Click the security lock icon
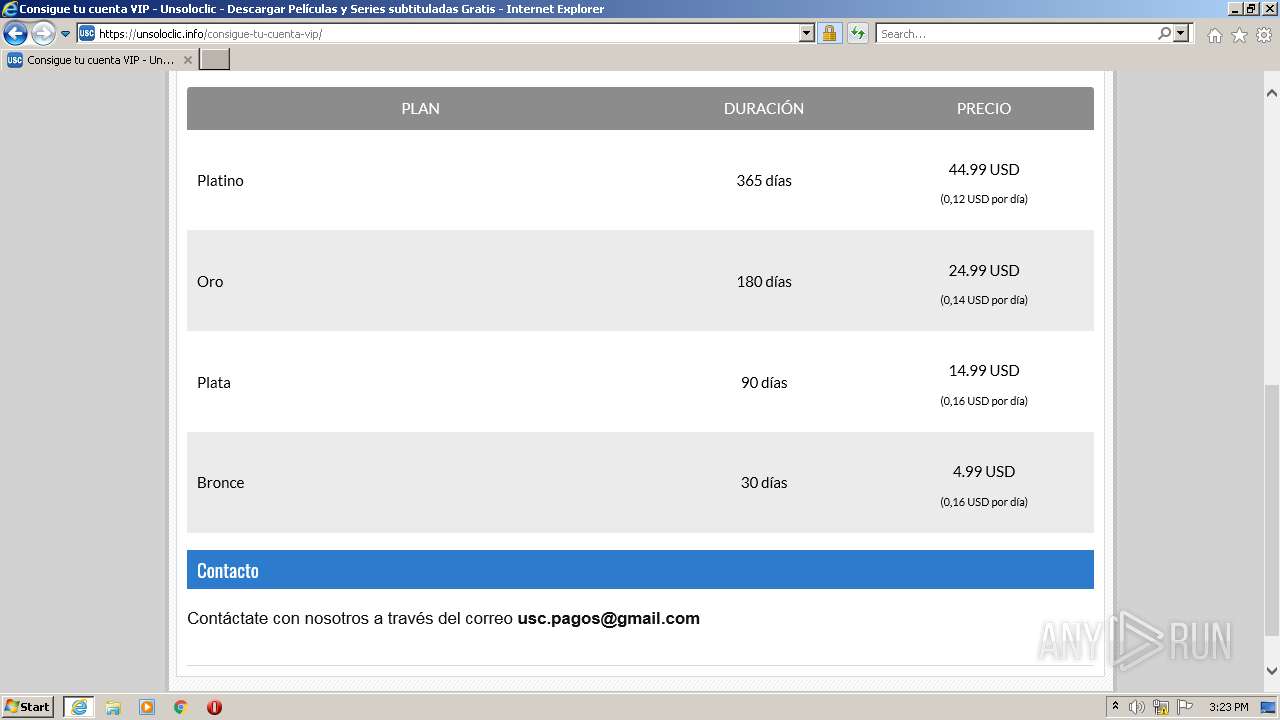This screenshot has height=720, width=1280. [x=829, y=33]
